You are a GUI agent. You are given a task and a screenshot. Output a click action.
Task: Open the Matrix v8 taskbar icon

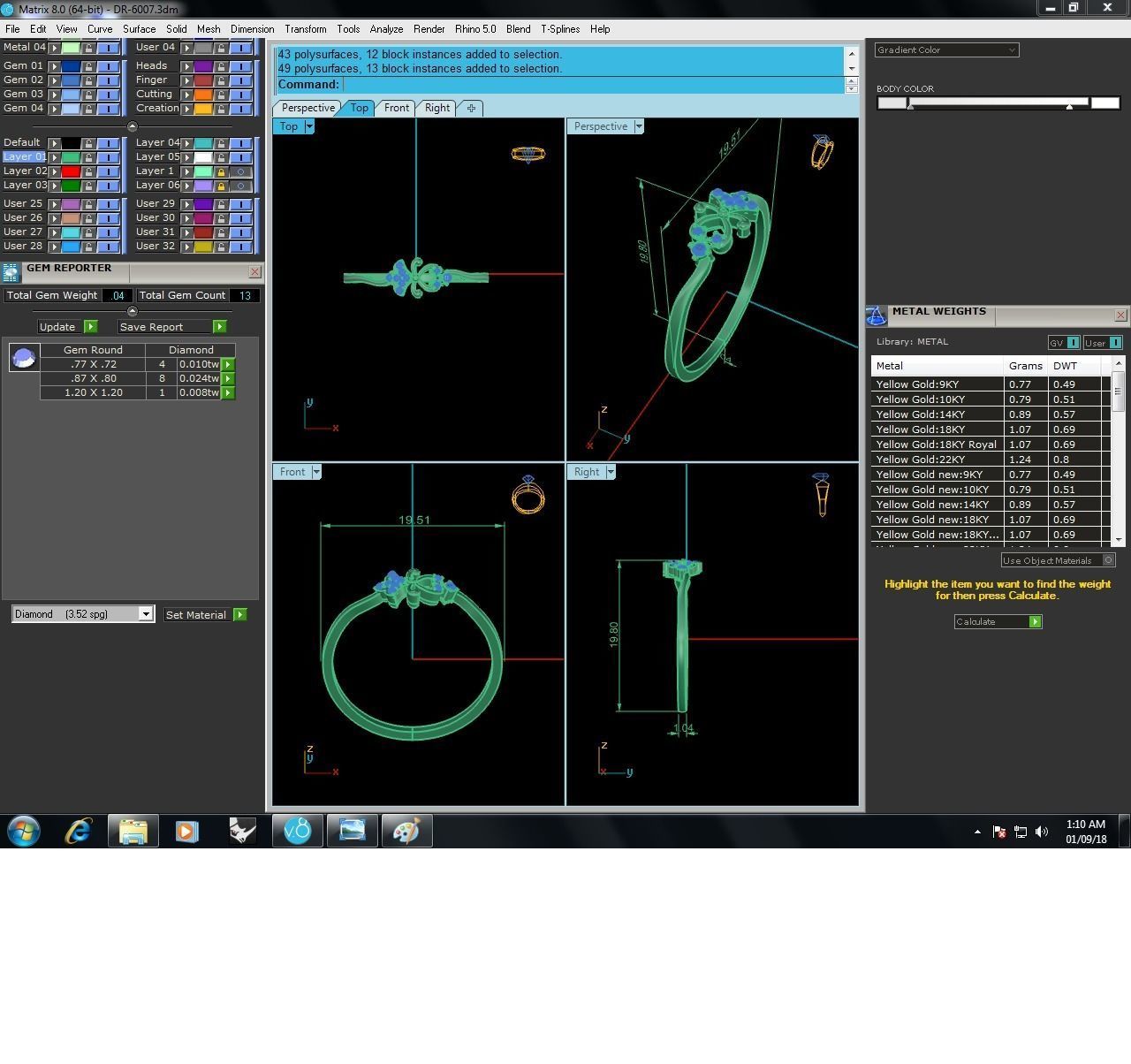pos(297,831)
